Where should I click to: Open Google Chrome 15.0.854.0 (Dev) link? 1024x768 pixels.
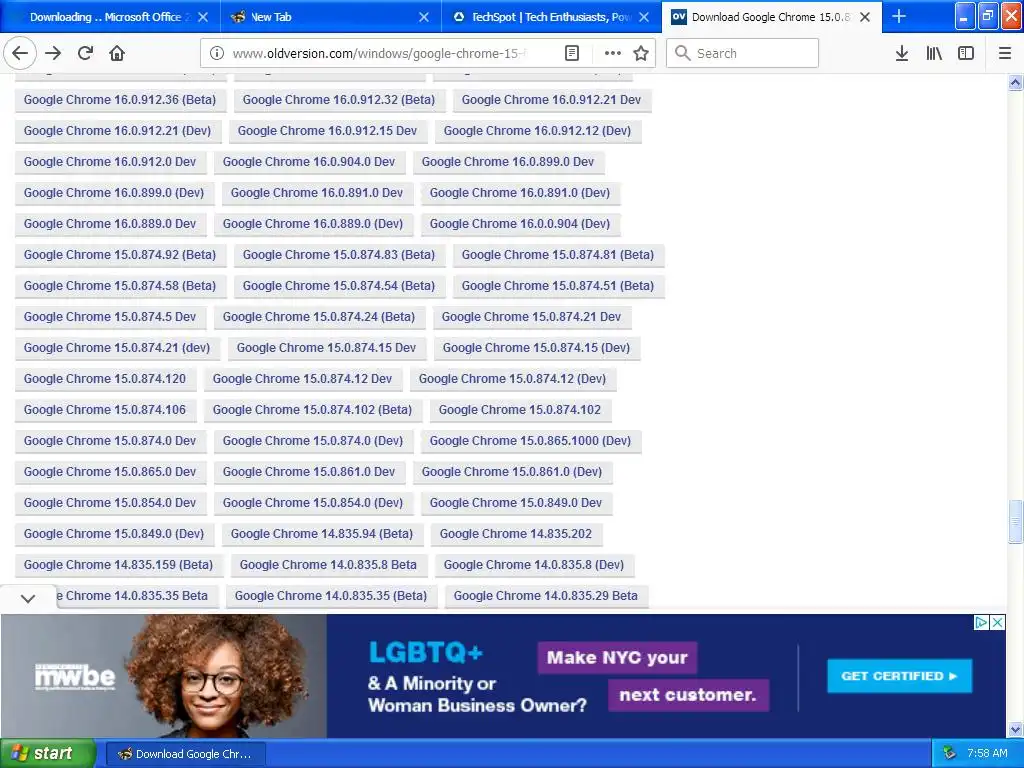(313, 503)
